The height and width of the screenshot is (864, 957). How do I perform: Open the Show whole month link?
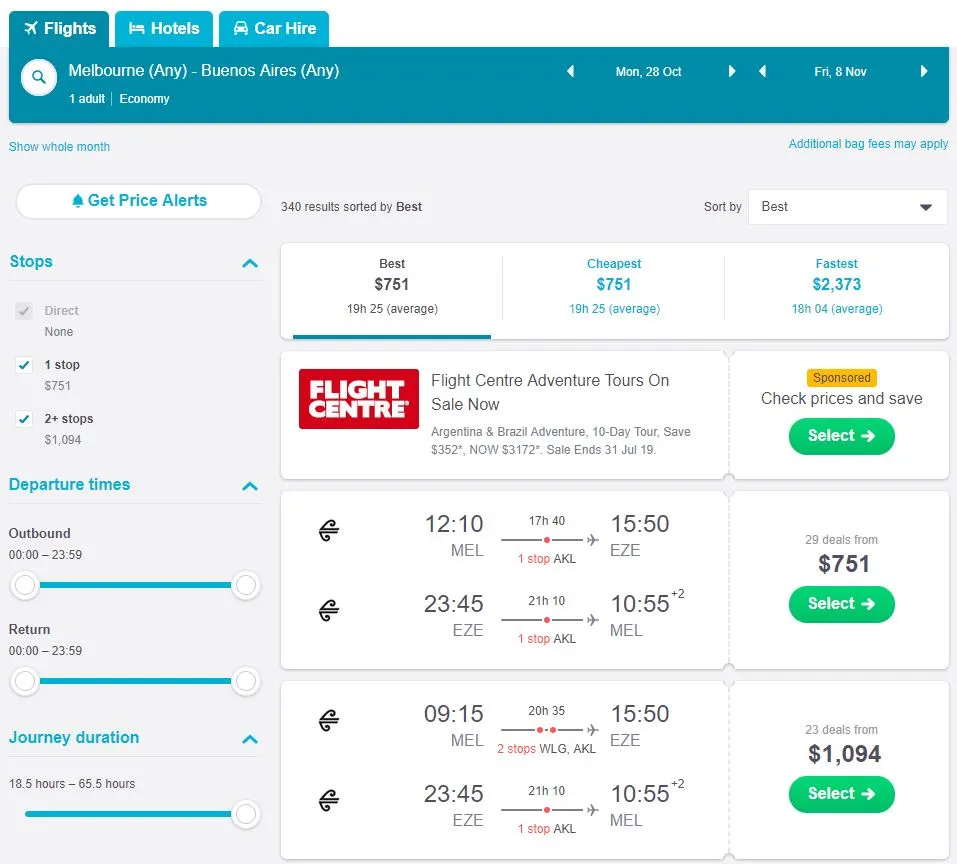[59, 147]
